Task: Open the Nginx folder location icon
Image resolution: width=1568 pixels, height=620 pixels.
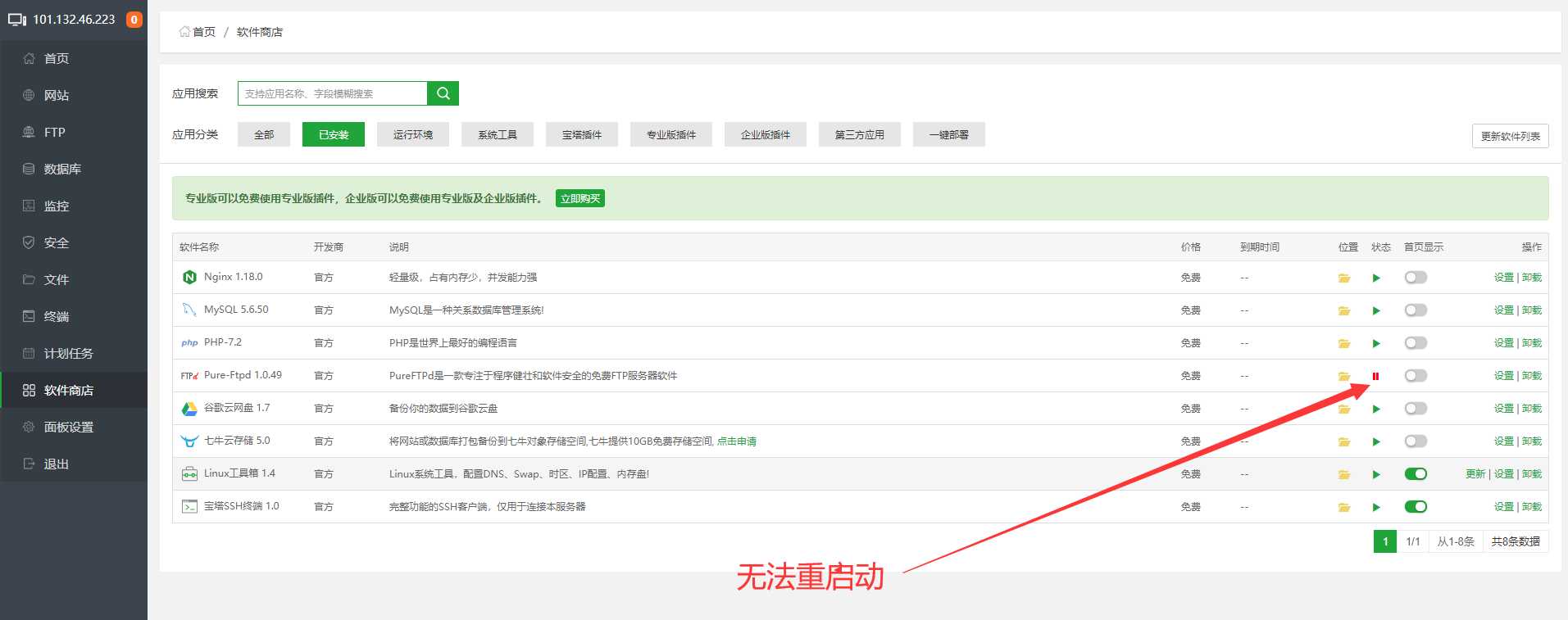Action: pyautogui.click(x=1344, y=278)
